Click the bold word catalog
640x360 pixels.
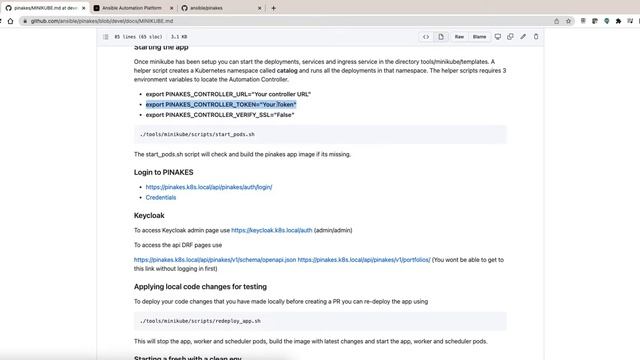(287, 71)
